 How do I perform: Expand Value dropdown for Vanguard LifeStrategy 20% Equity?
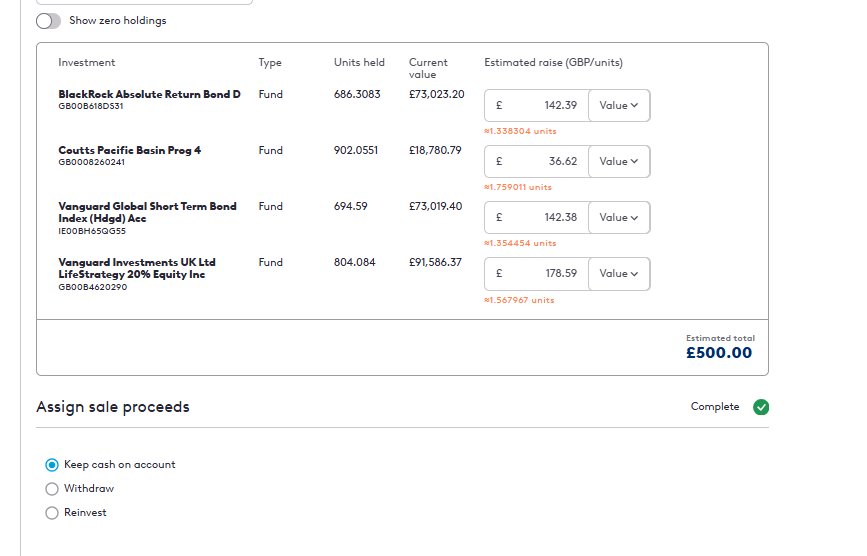pyautogui.click(x=619, y=274)
